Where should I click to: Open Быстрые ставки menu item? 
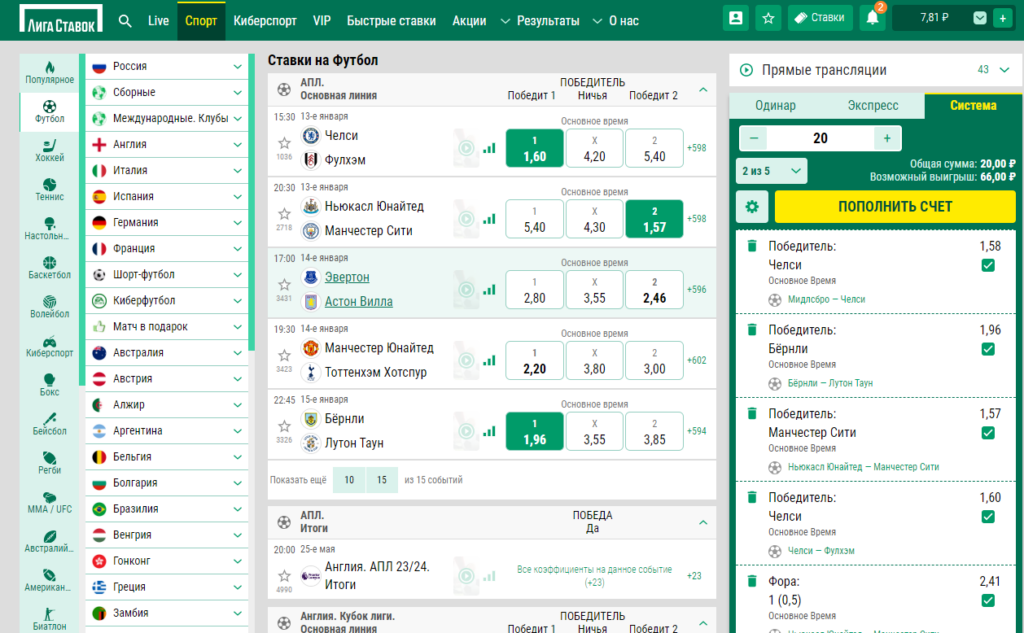coord(391,21)
